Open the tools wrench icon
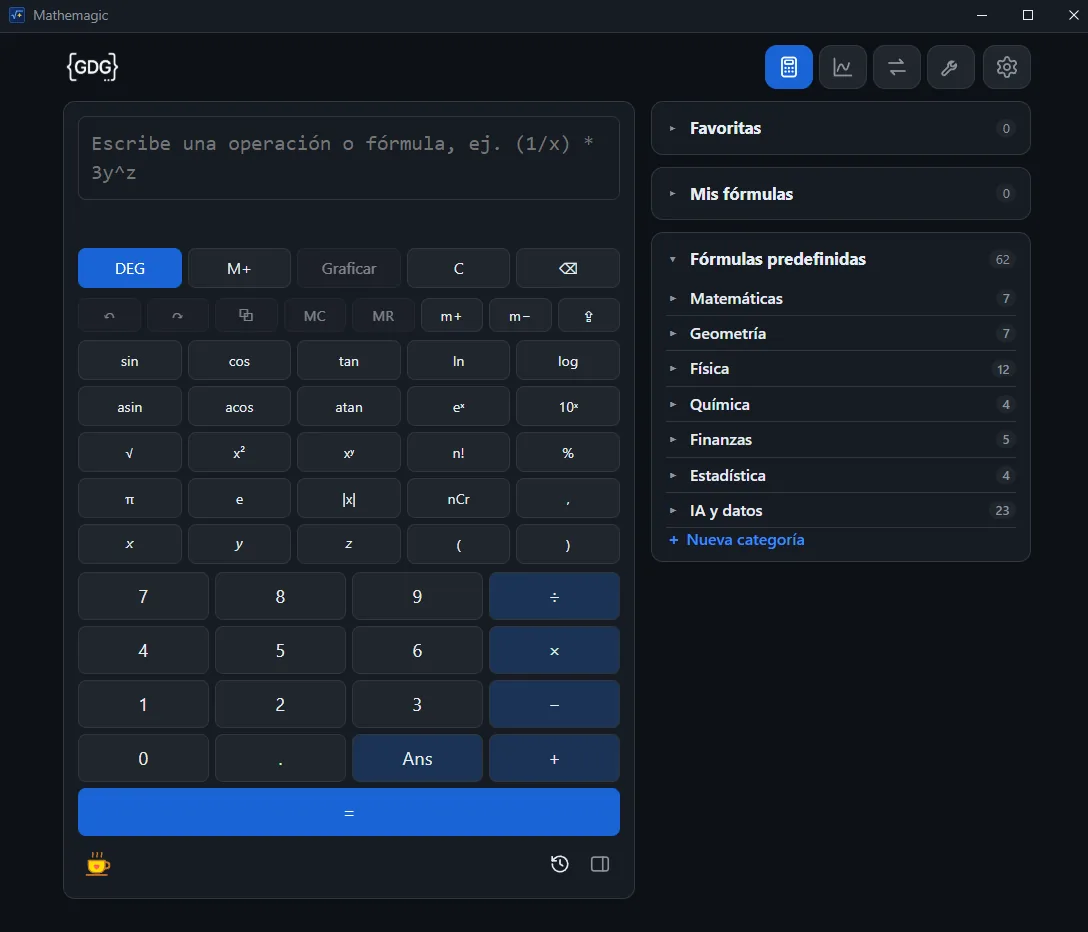 tap(951, 67)
